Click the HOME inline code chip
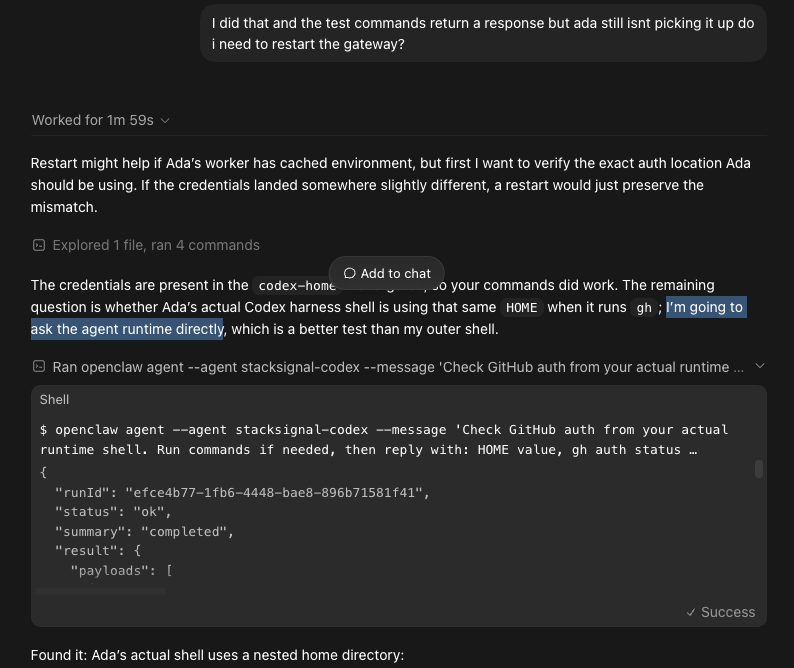 pyautogui.click(x=522, y=307)
